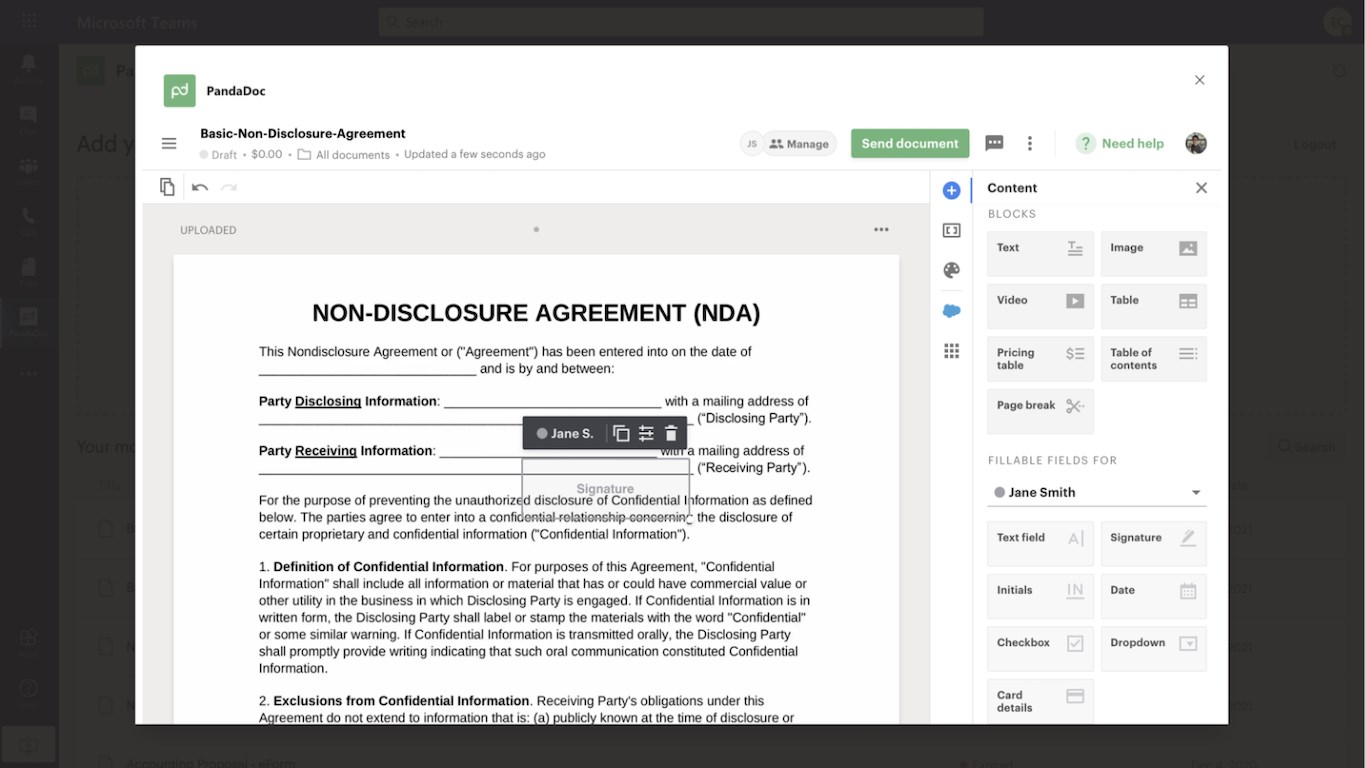Viewport: 1366px width, 768px height.
Task: Open the document more options menu
Action: [1029, 143]
